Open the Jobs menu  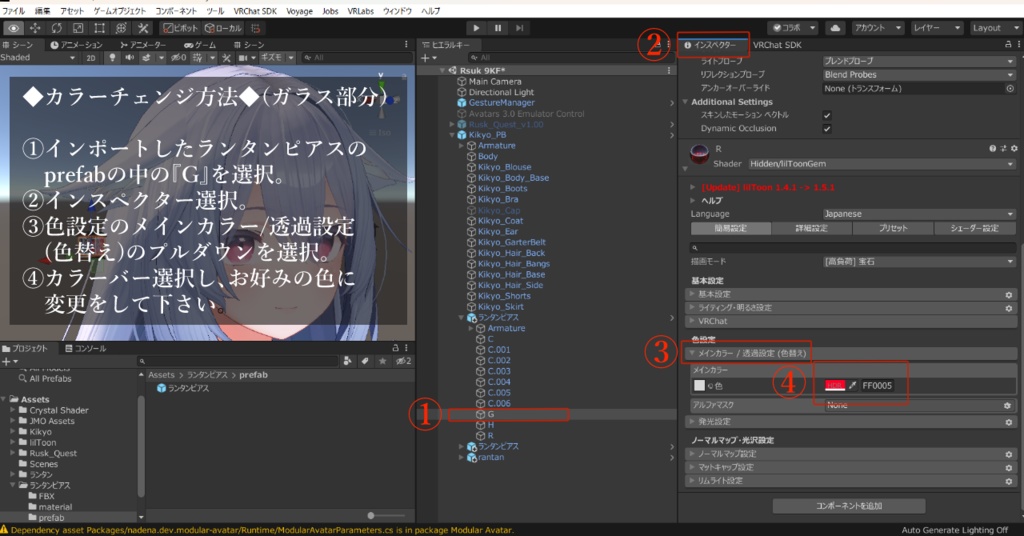(x=330, y=11)
